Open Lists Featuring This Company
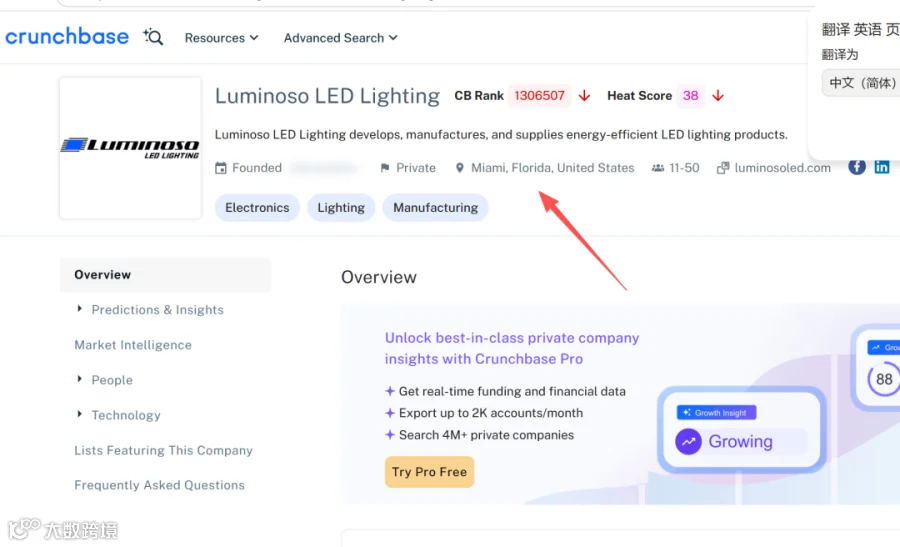The height and width of the screenshot is (547, 900). coord(163,451)
